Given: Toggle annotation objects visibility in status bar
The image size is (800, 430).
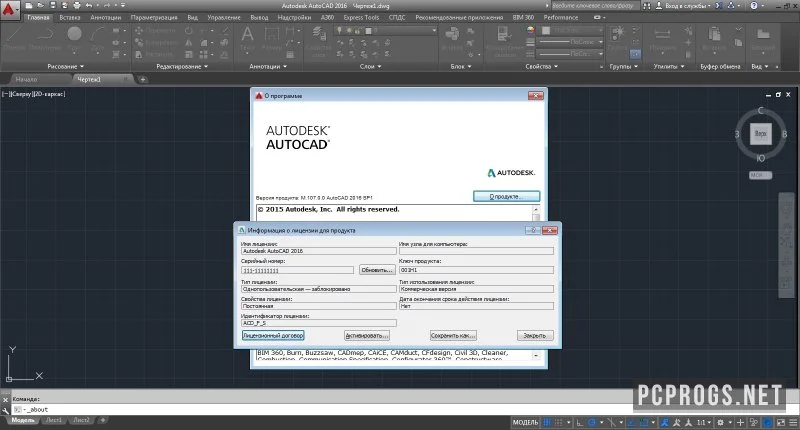Looking at the screenshot, I should (665, 422).
